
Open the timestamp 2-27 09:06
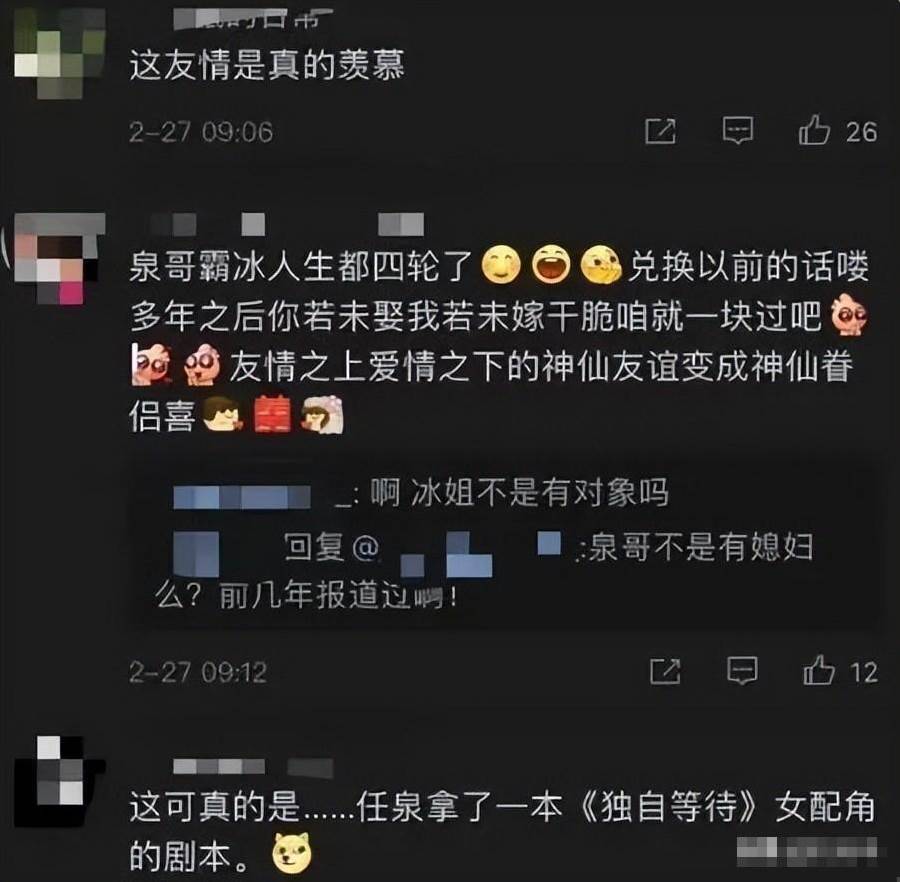(200, 132)
